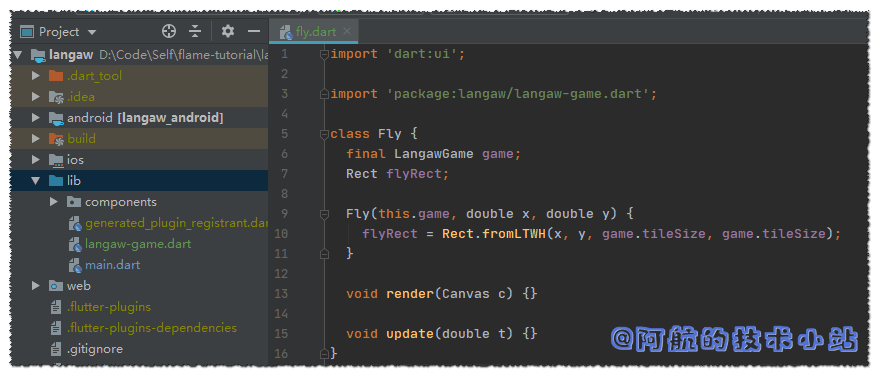879x376 pixels.
Task: Select the .flutter-plugins entry
Action: tap(109, 307)
